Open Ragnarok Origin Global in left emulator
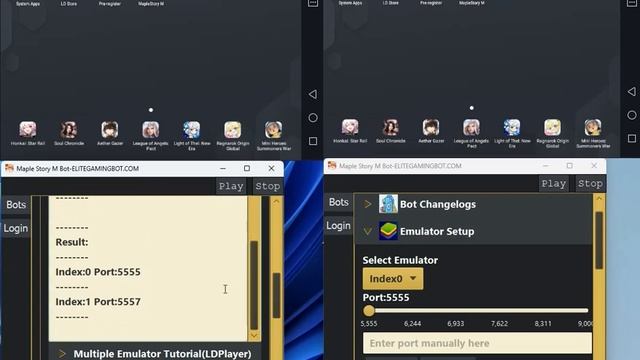The image size is (640, 360). [x=233, y=129]
